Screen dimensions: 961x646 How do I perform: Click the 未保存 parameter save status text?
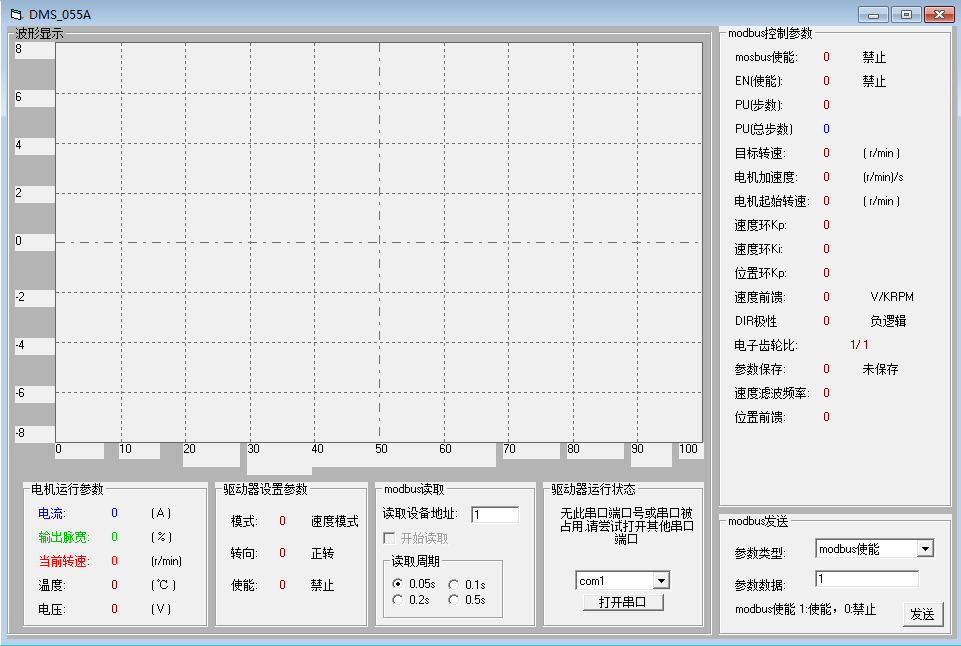coord(880,369)
